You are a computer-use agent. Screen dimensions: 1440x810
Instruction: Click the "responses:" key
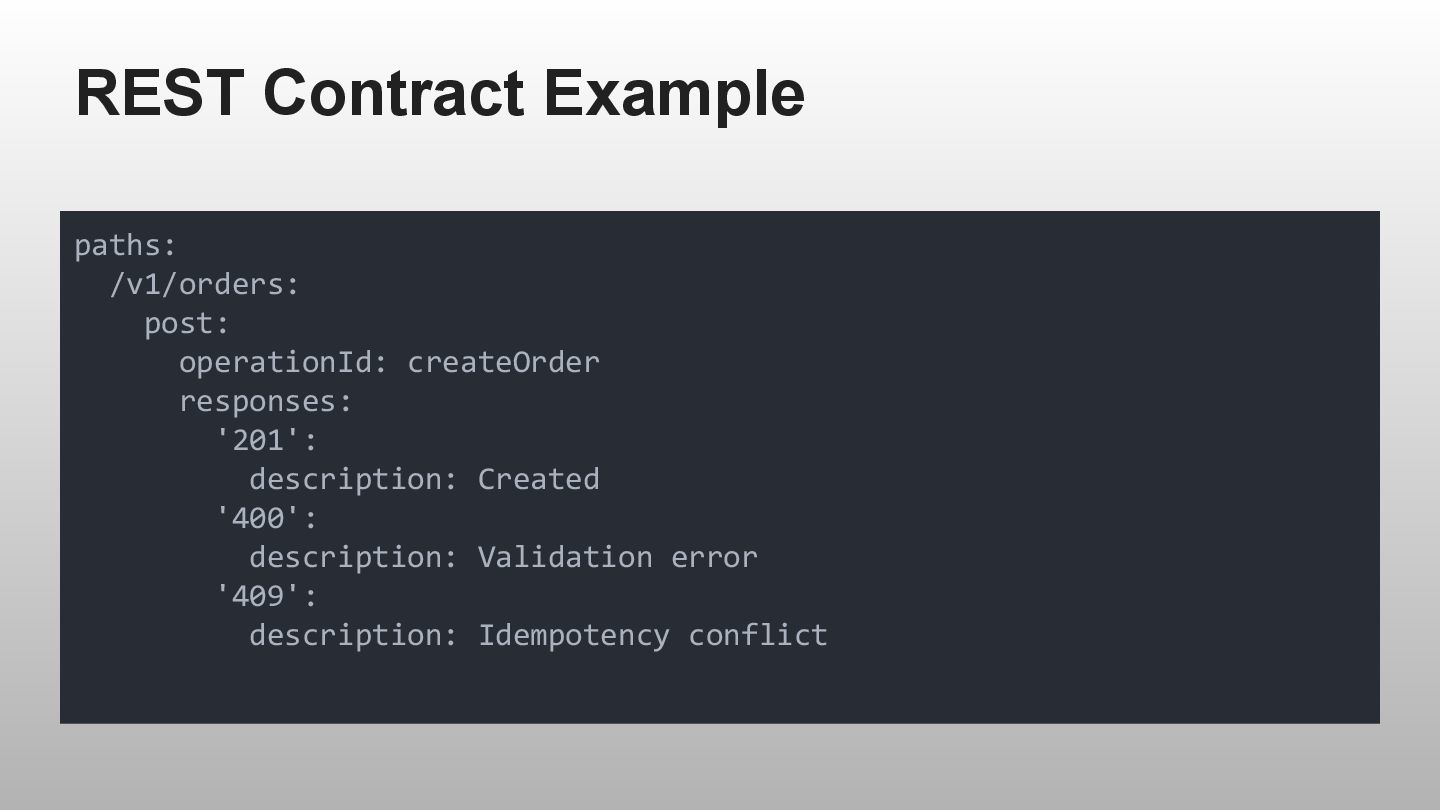tap(266, 401)
